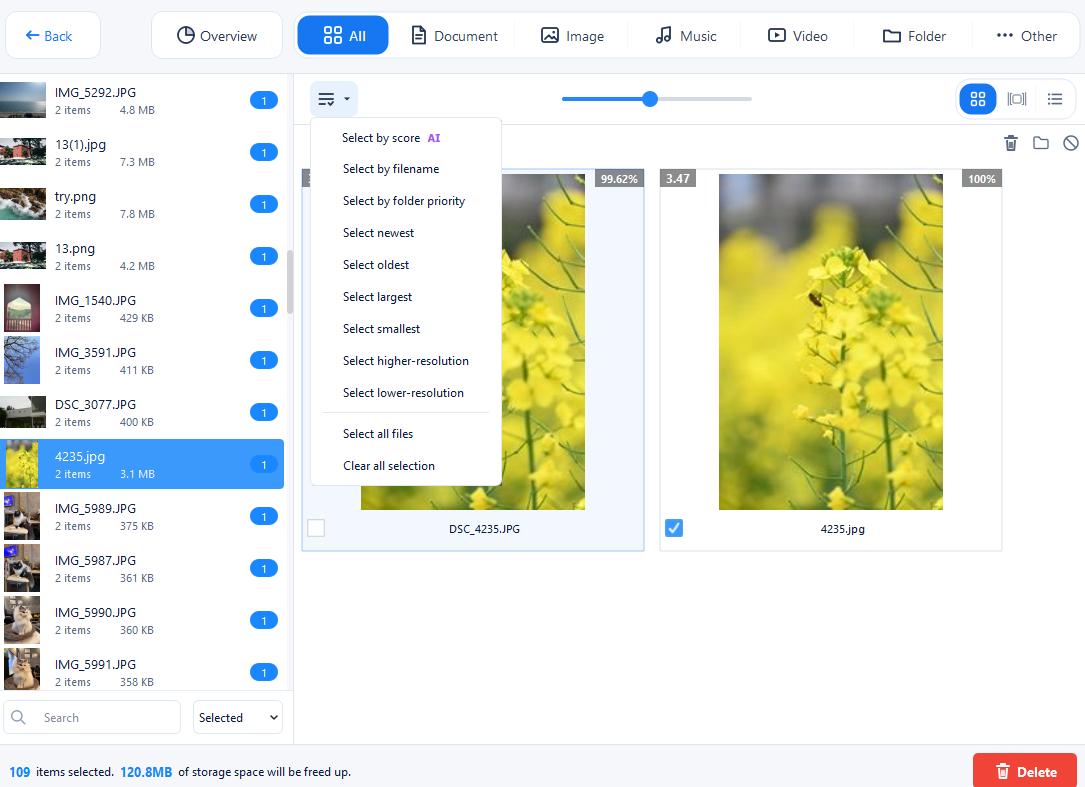Switch to the Document tab
Viewport: 1085px width, 787px height.
[455, 36]
